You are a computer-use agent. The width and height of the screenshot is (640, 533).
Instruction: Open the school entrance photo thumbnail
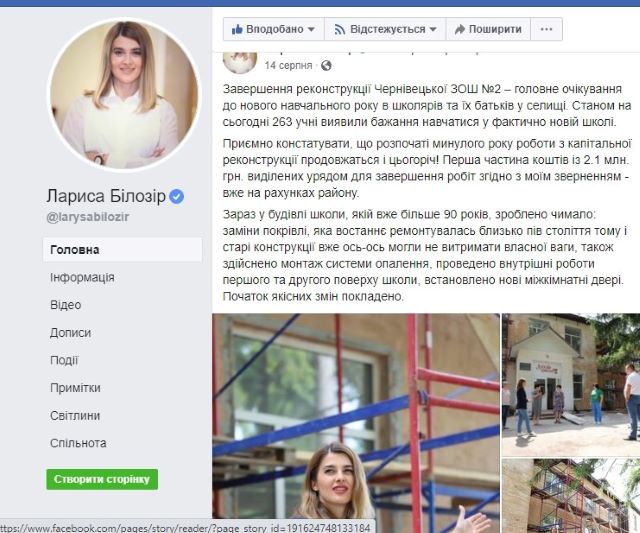click(x=571, y=385)
